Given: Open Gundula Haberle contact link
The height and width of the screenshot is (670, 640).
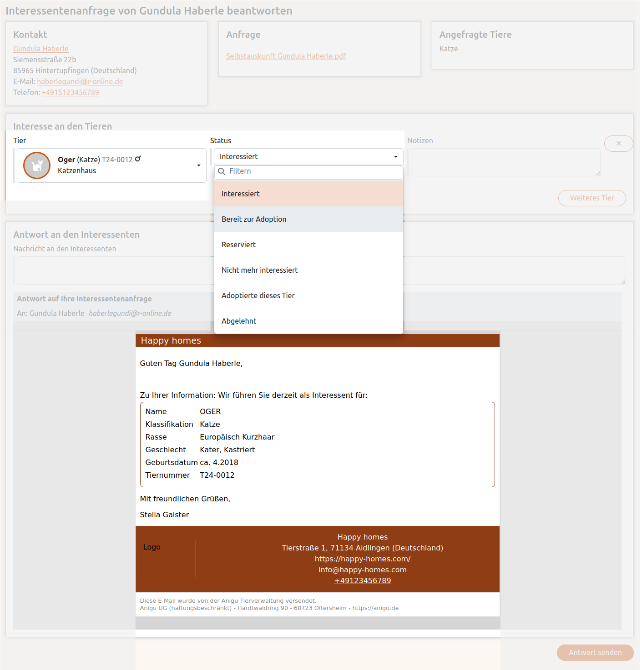Looking at the screenshot, I should point(41,48).
